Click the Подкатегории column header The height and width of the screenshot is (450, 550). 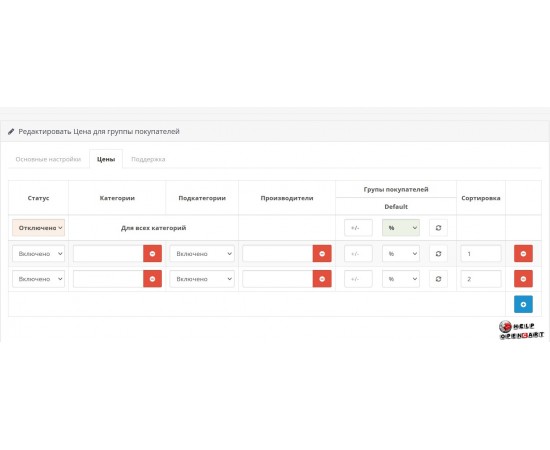(202, 198)
